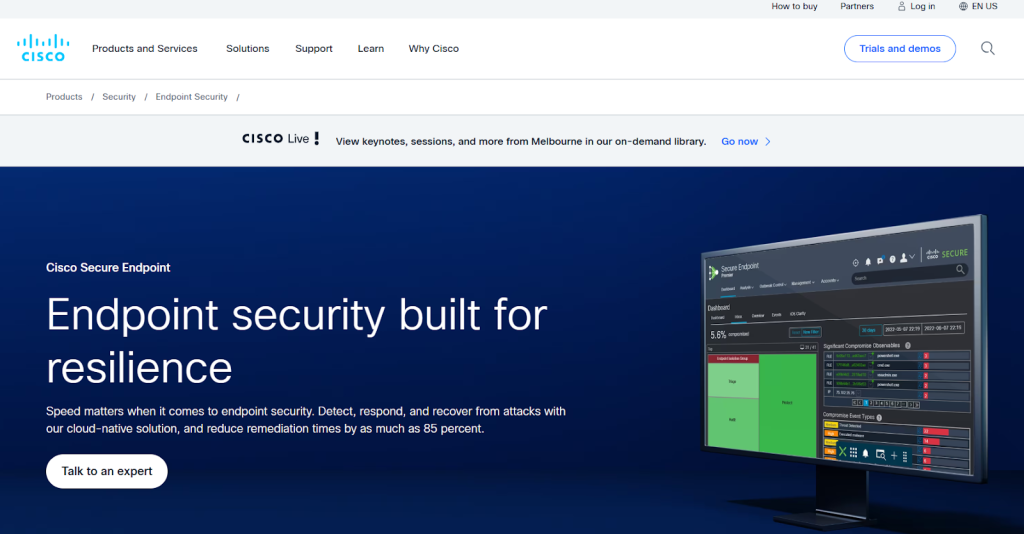Click the Go now link
This screenshot has width=1024, height=534.
tap(739, 142)
